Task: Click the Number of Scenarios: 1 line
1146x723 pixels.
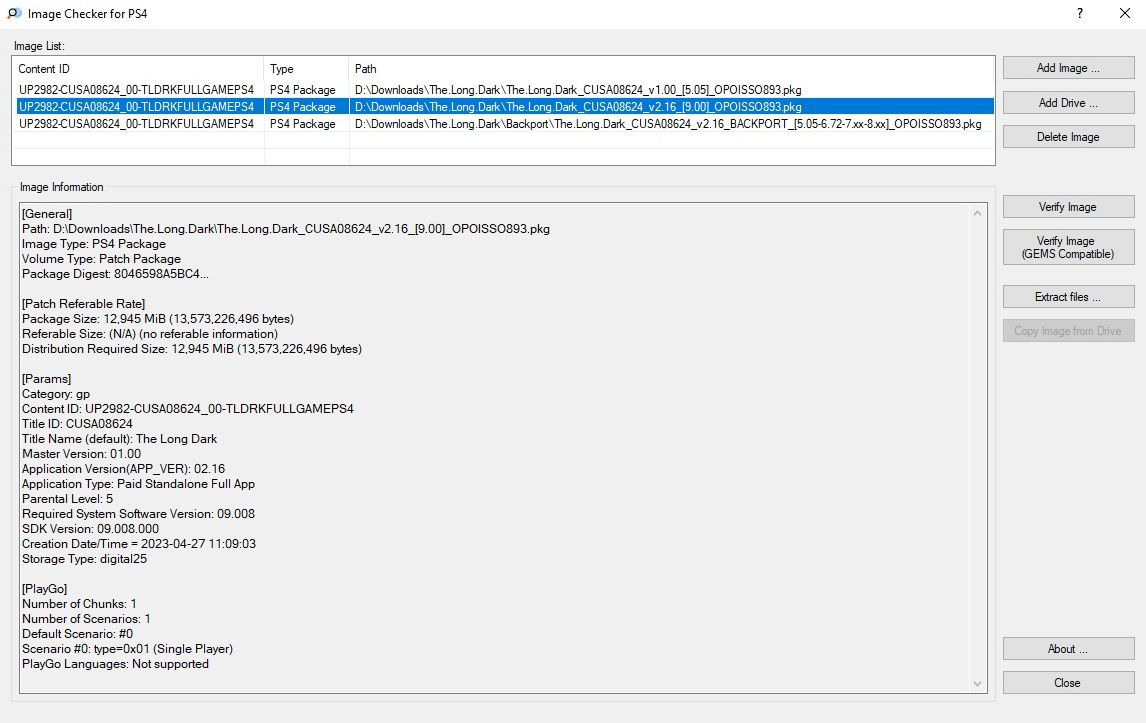Action: tap(86, 618)
